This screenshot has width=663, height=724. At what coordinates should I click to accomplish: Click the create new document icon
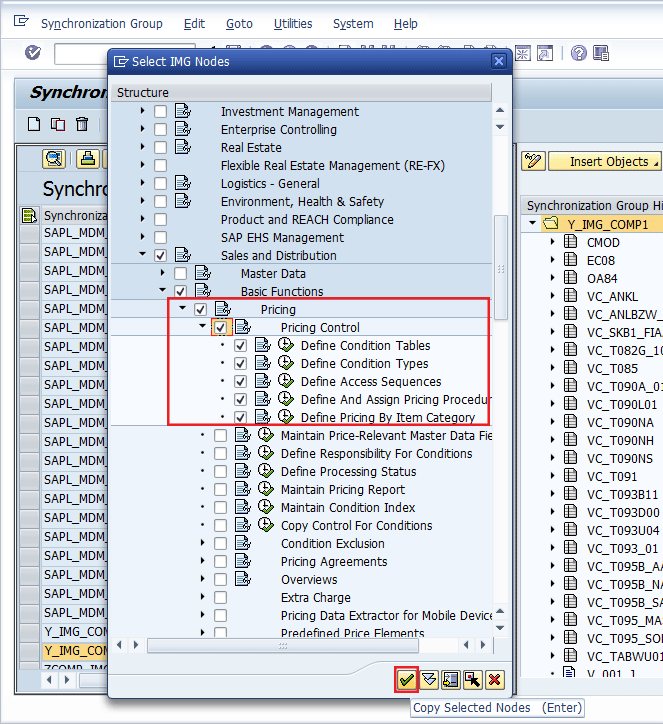(x=34, y=124)
